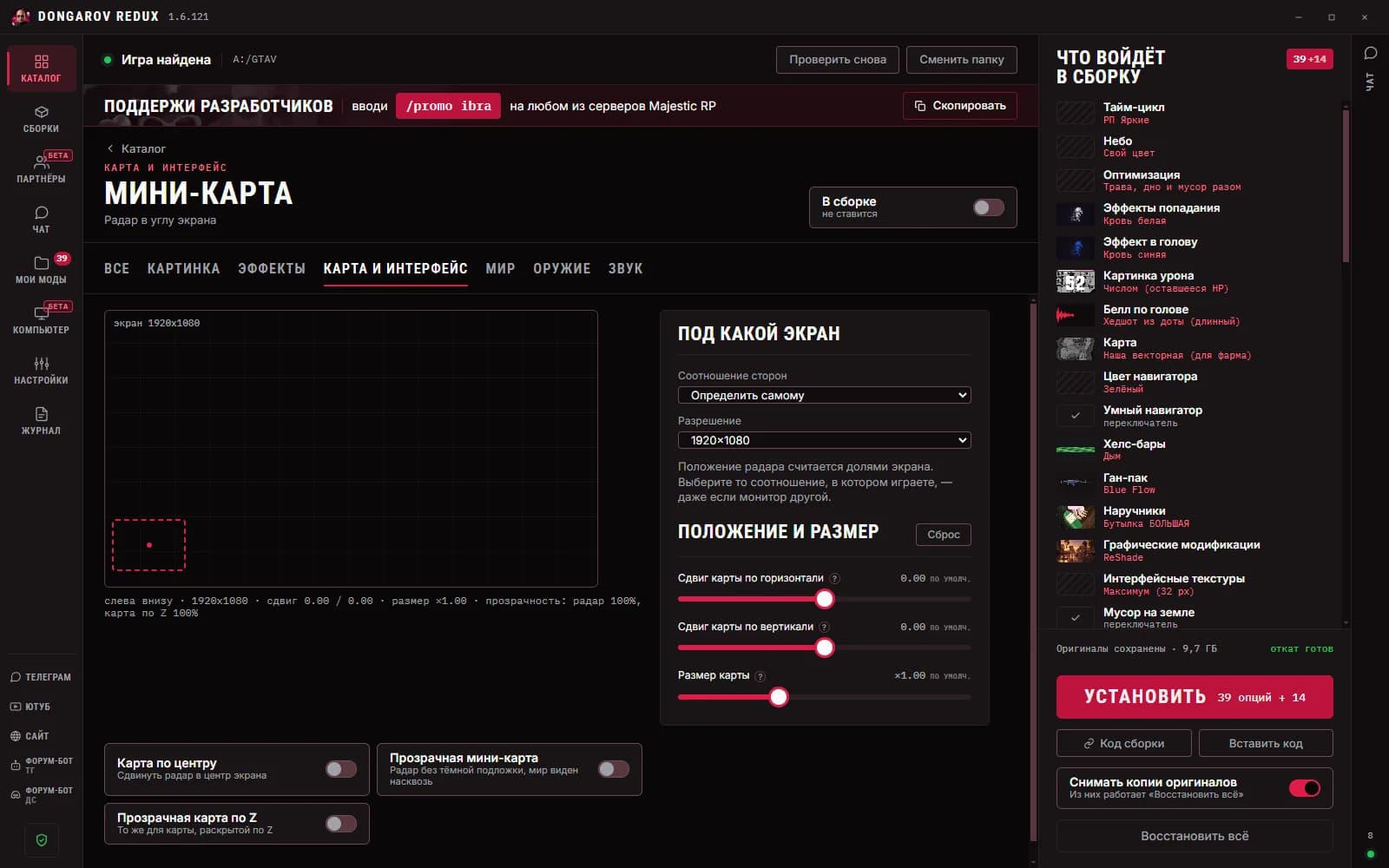Open the Соотношение сторон dropdown

coord(824,395)
